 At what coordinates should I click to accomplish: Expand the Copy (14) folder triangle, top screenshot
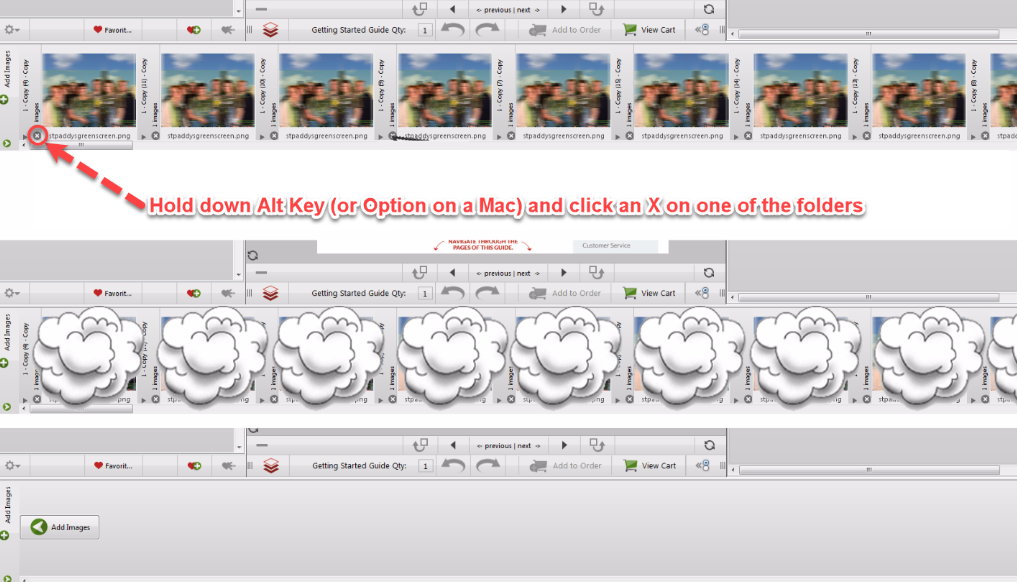click(736, 137)
